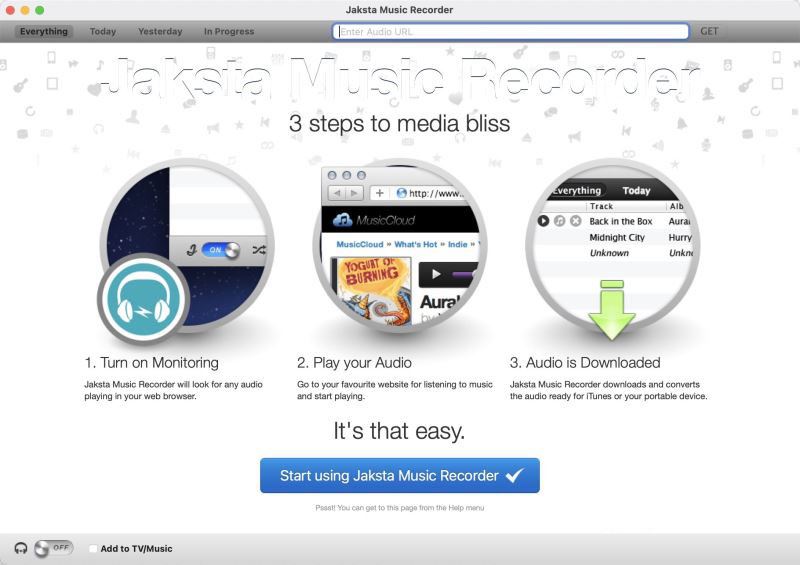800x565 pixels.
Task: Click the headphones icon in bottom bar
Action: coord(21,548)
